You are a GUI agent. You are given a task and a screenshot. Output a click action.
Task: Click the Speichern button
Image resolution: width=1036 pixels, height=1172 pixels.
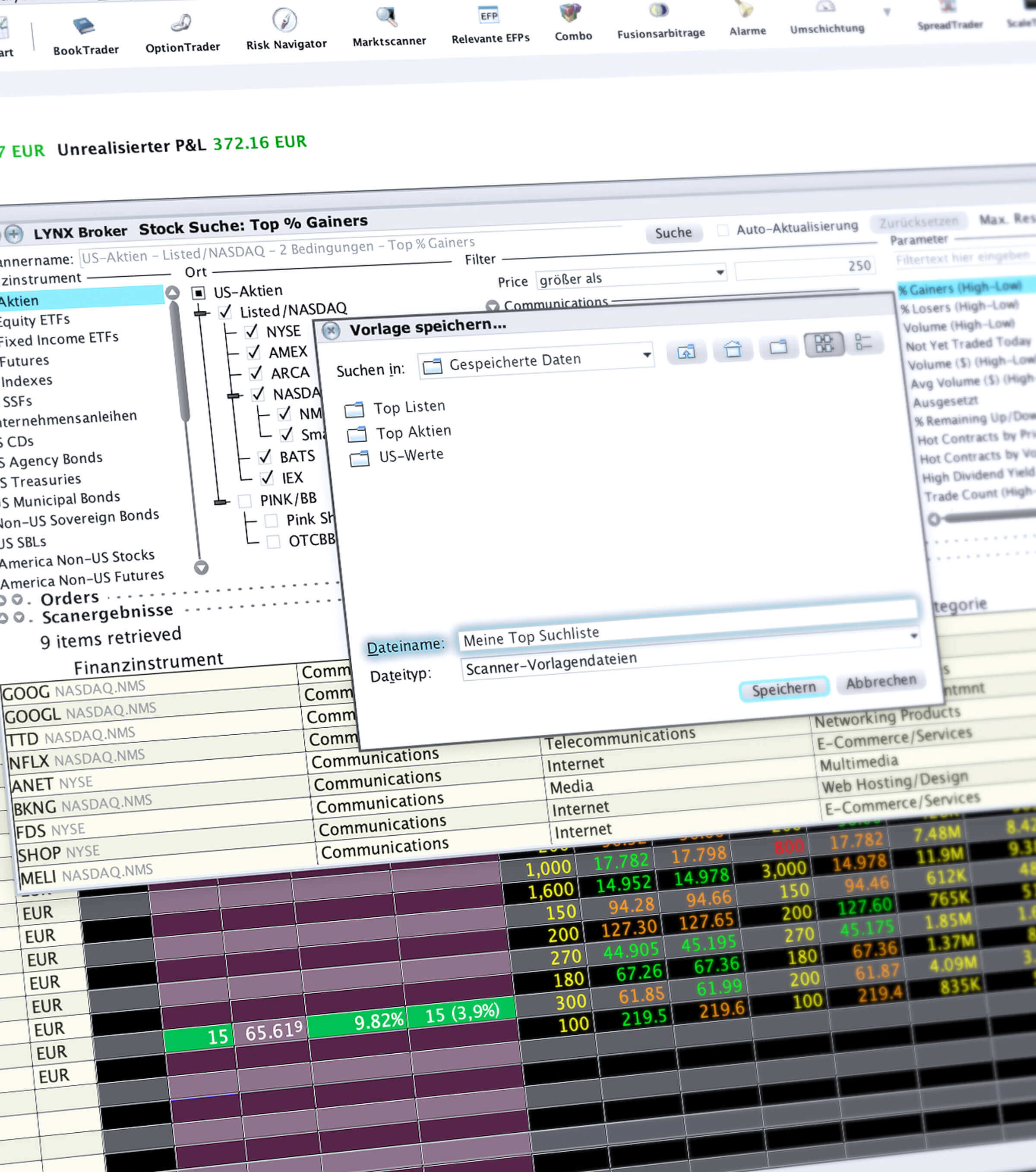[x=783, y=689]
